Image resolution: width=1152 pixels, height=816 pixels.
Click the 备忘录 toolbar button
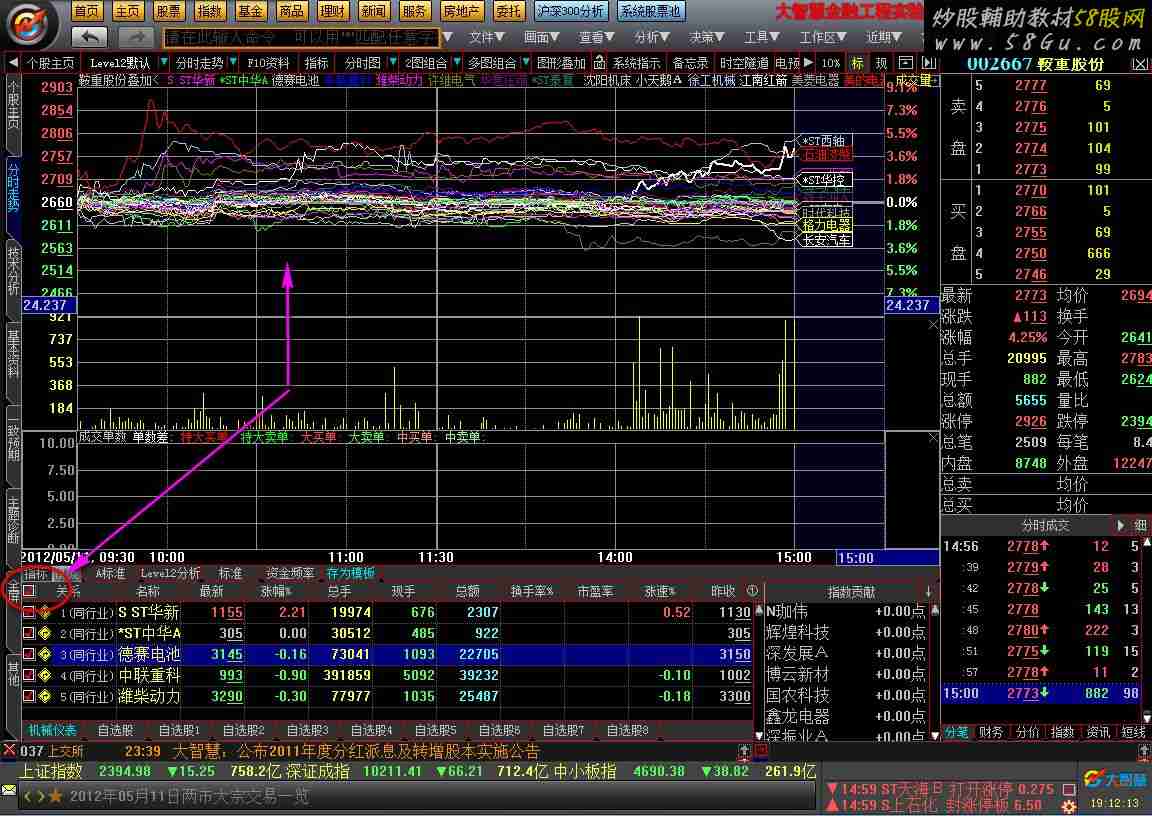pyautogui.click(x=690, y=63)
